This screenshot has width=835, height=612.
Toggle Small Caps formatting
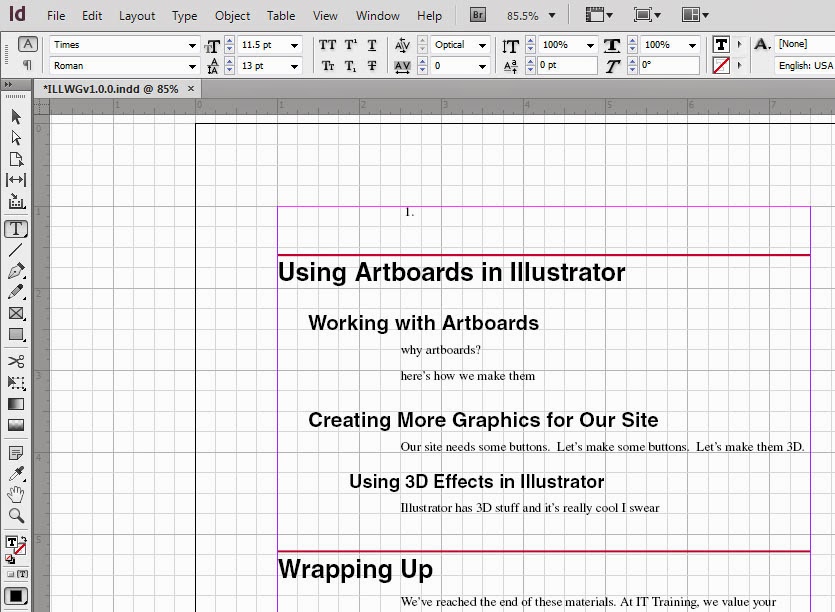point(328,66)
